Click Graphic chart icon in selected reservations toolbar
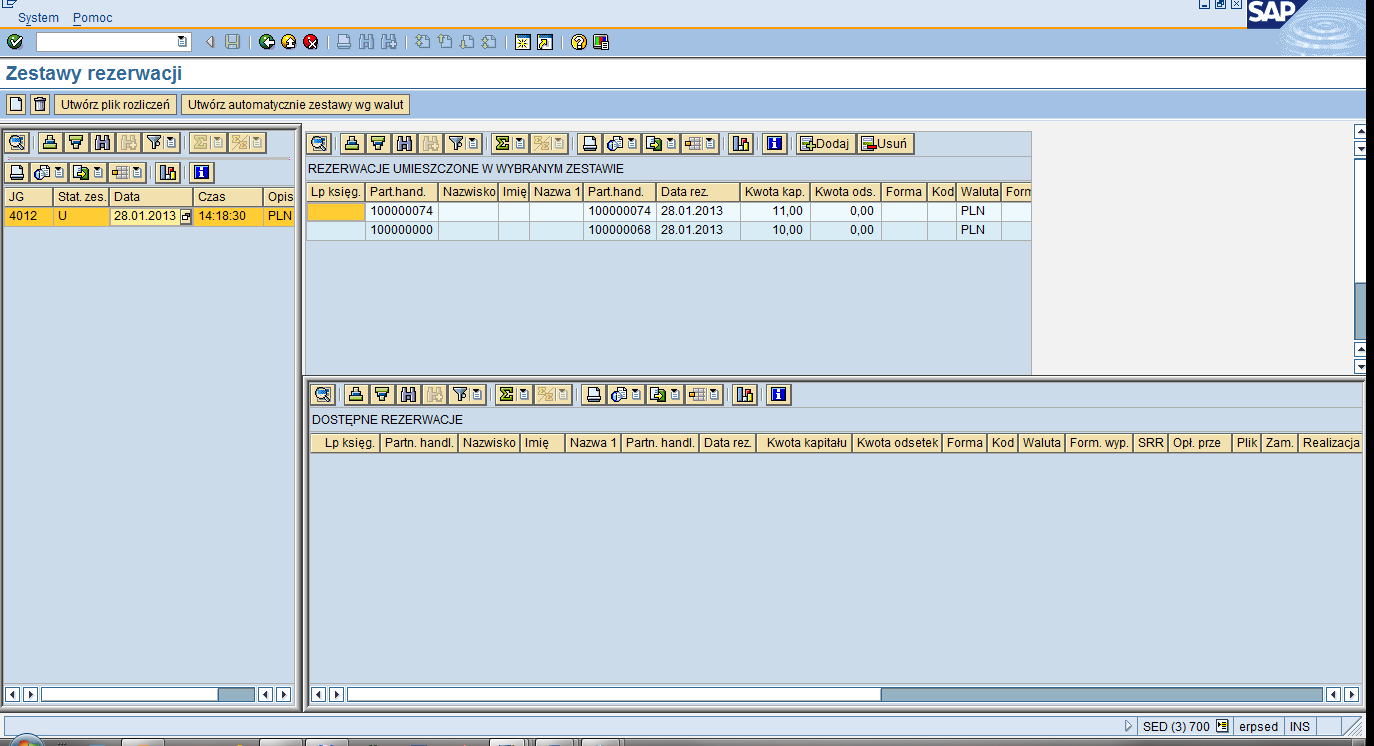The image size is (1374, 746). point(740,143)
